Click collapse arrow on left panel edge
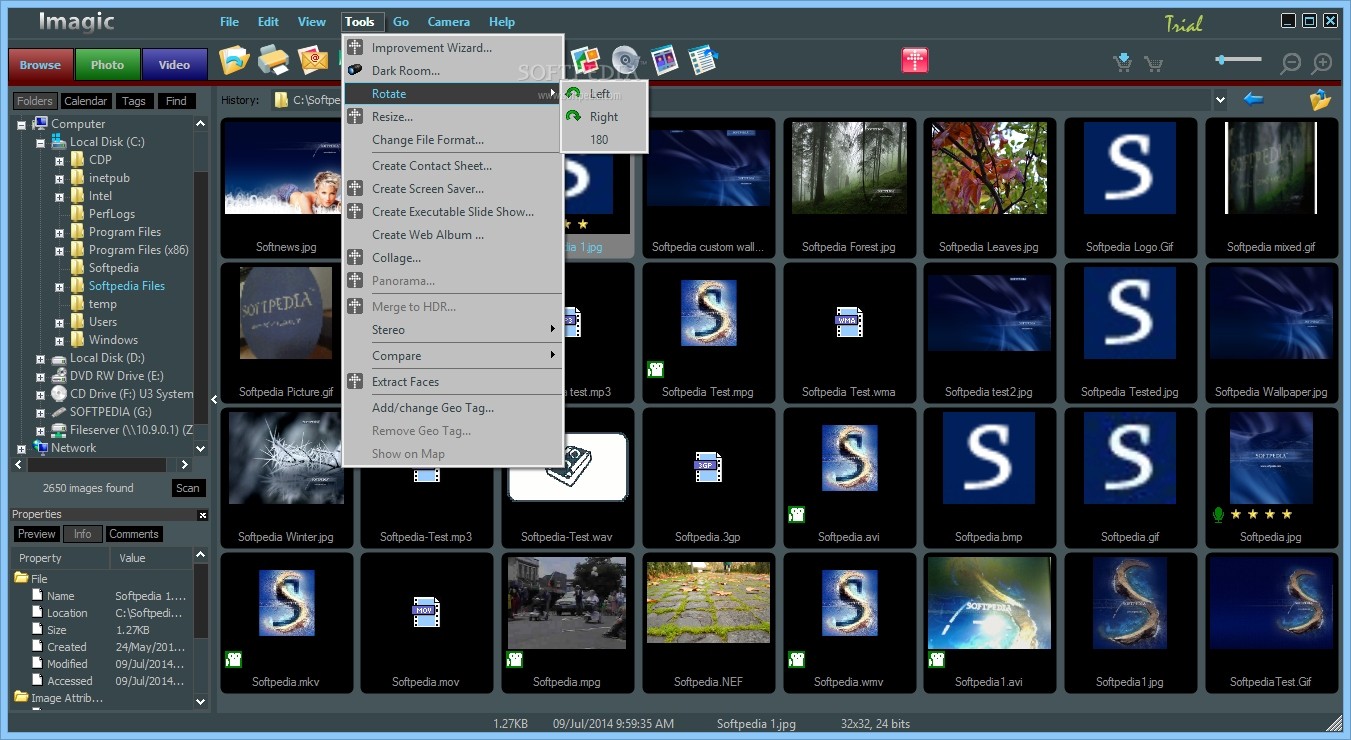 click(x=214, y=399)
